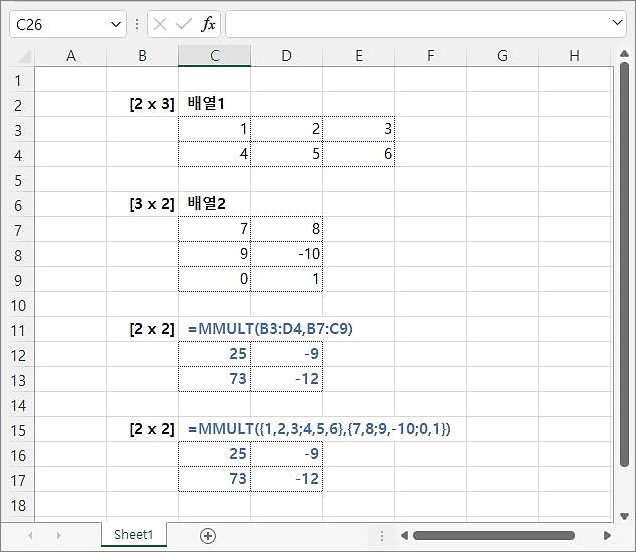Screen dimensions: 636x552
Task: Select row 1 header
Action: [18, 81]
